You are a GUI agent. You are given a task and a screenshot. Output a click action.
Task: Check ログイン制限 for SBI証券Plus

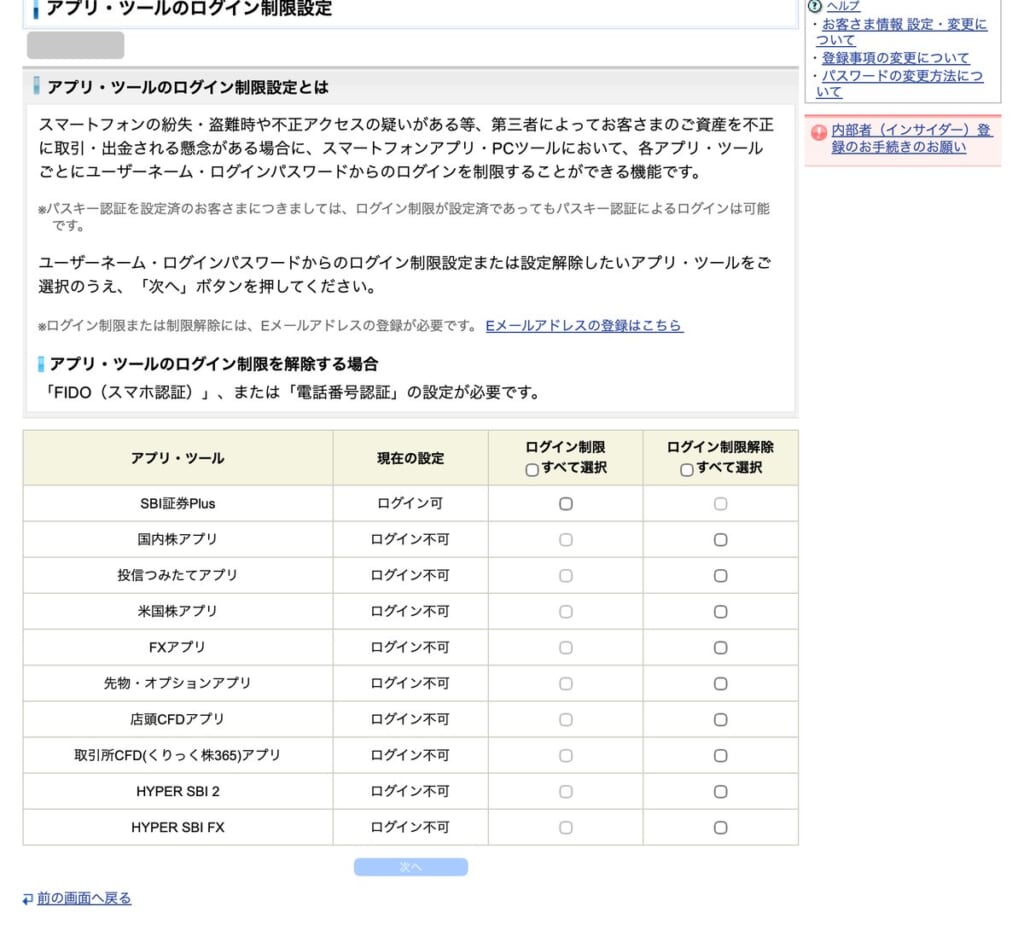click(566, 504)
